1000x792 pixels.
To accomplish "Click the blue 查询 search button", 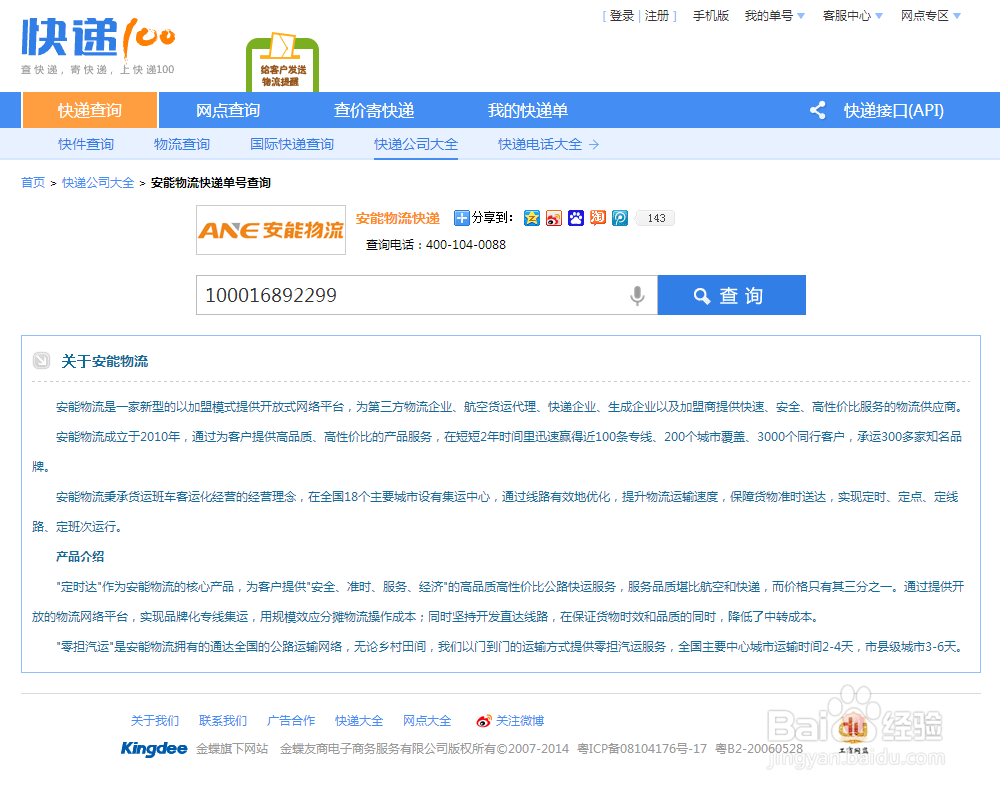I will click(732, 295).
